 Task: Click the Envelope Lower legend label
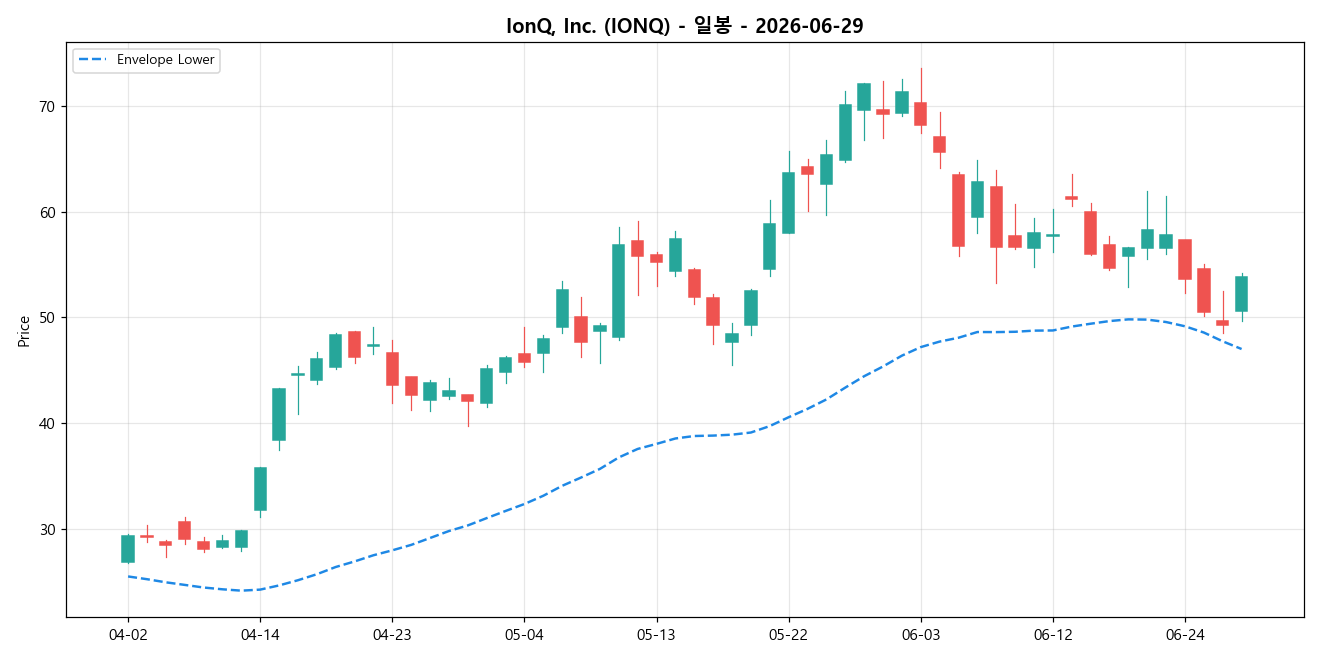(x=165, y=60)
